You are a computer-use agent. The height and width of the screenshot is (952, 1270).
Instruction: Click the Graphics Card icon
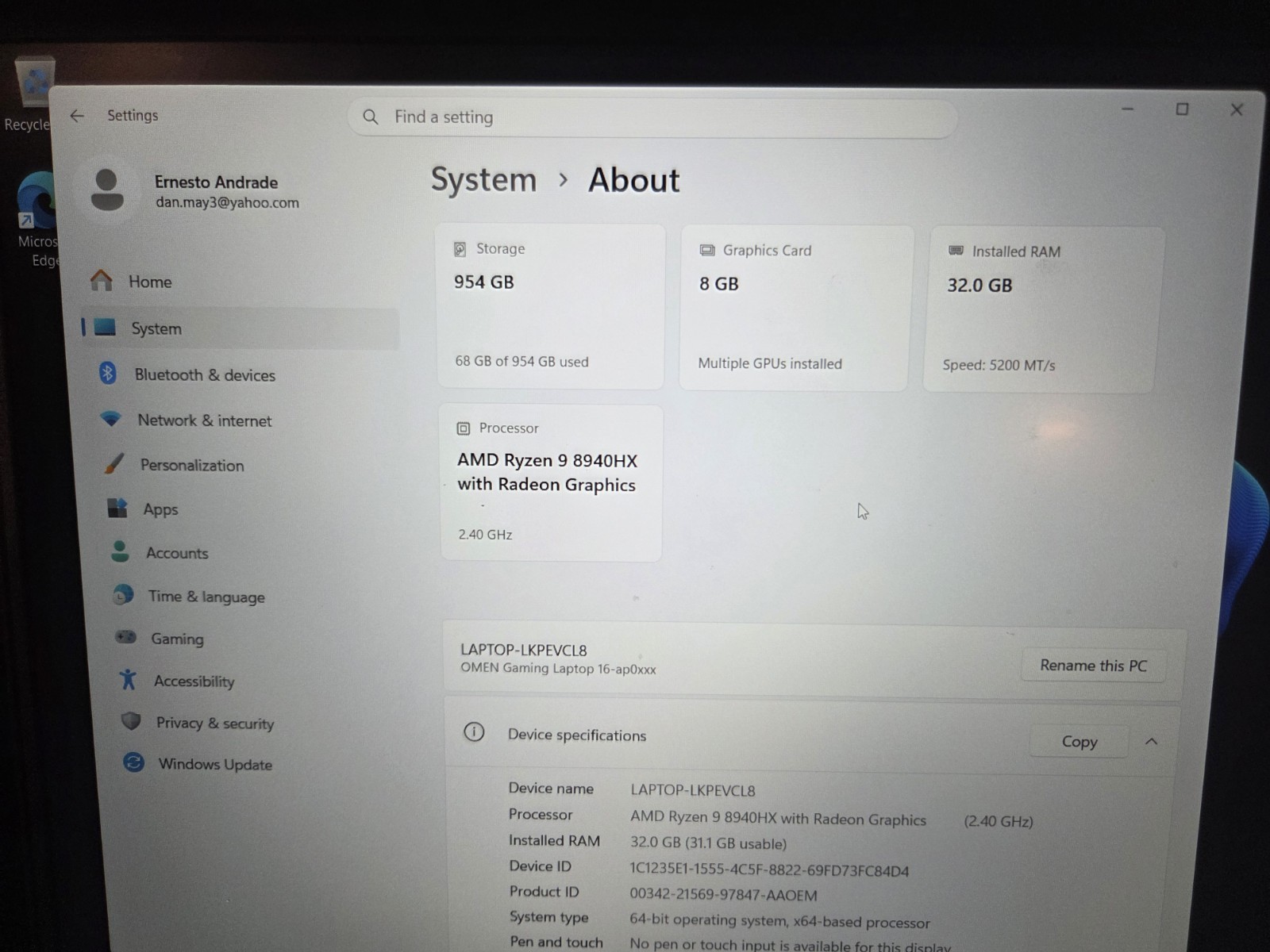(x=706, y=251)
